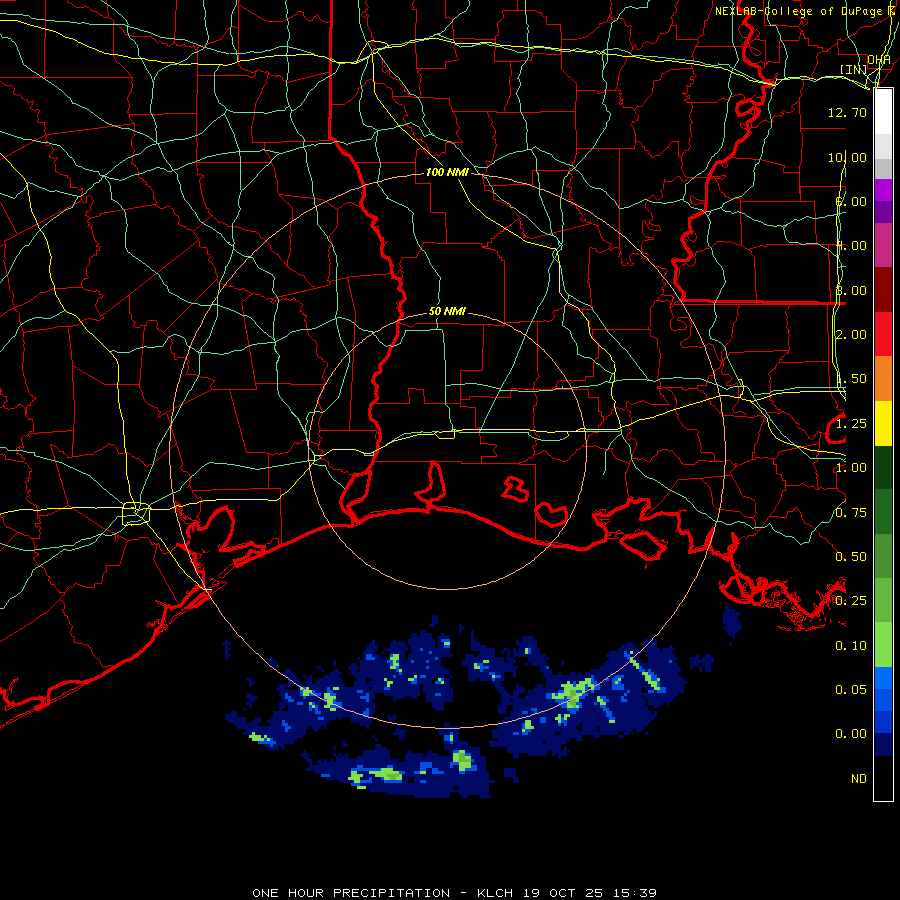Viewport: 900px width, 900px height.
Task: Click the OHA product code label
Action: pos(879,60)
